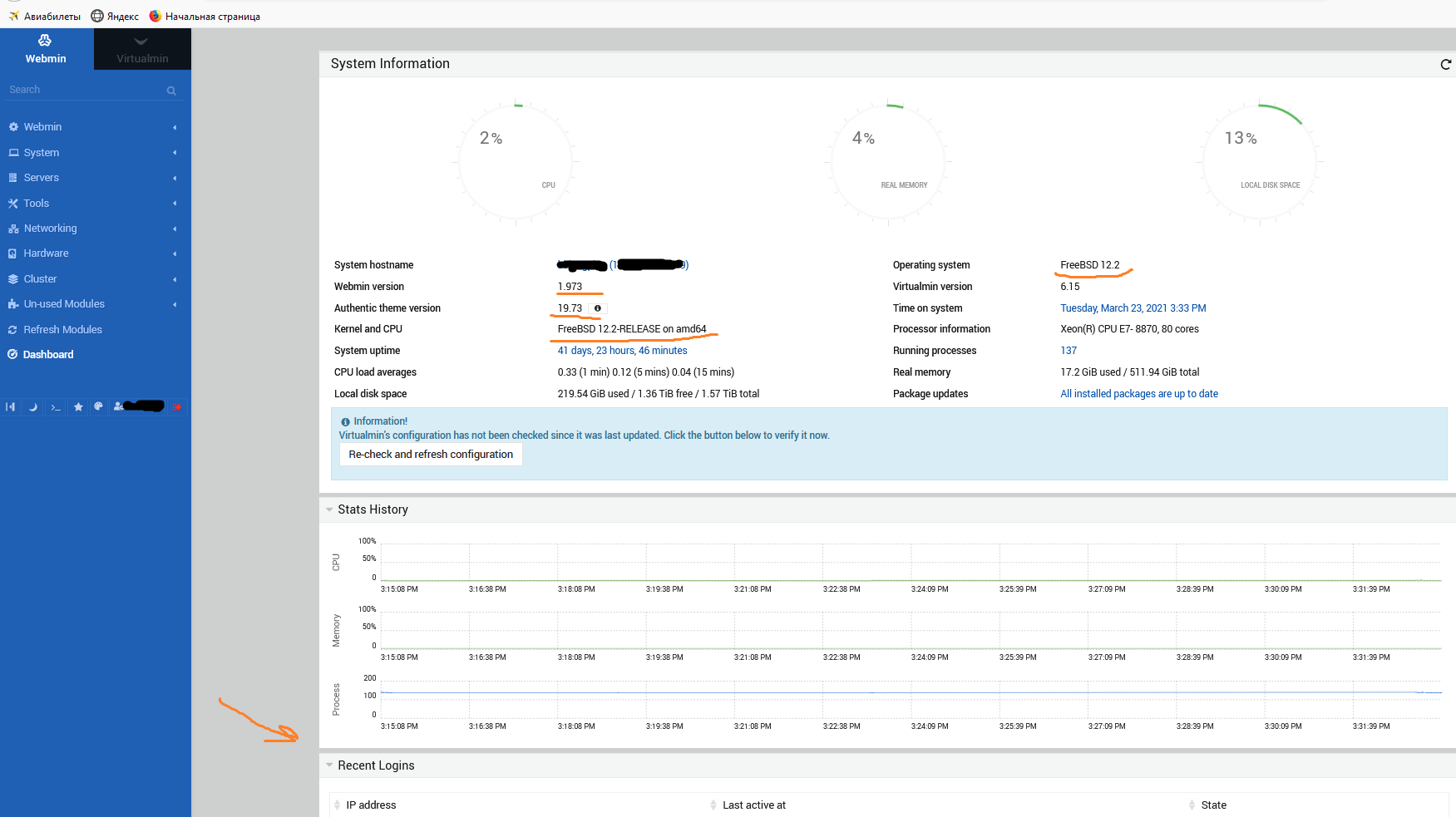Open favorites with the star icon
The image size is (1456, 817).
click(78, 407)
